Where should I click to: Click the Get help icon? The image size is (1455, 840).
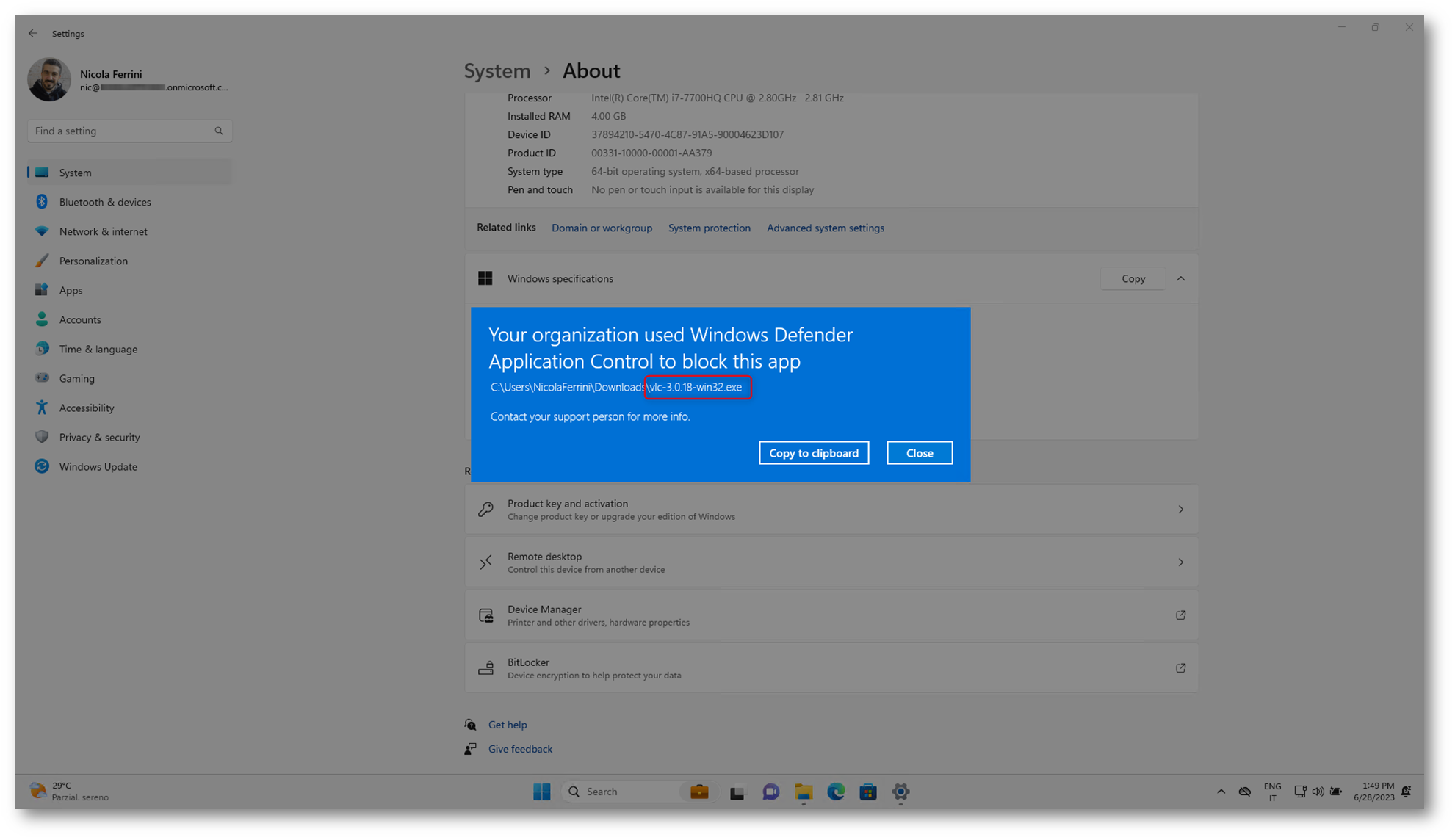471,725
